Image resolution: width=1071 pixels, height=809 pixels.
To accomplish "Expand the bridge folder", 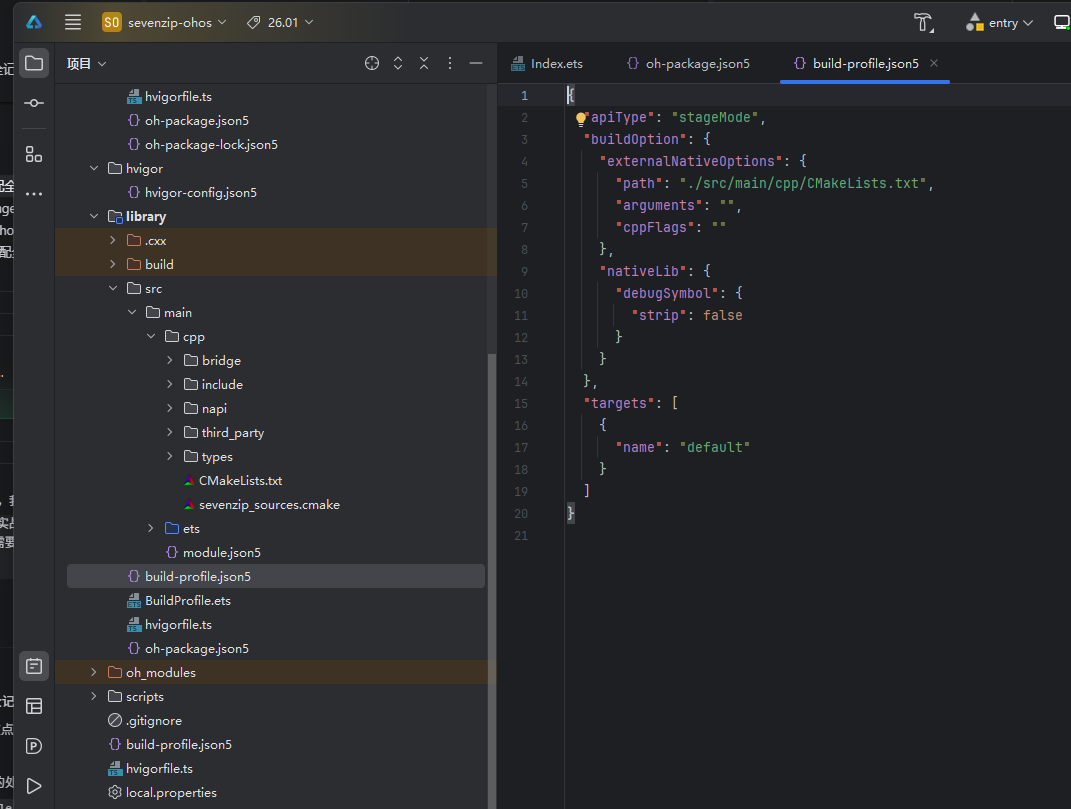I will [x=170, y=360].
